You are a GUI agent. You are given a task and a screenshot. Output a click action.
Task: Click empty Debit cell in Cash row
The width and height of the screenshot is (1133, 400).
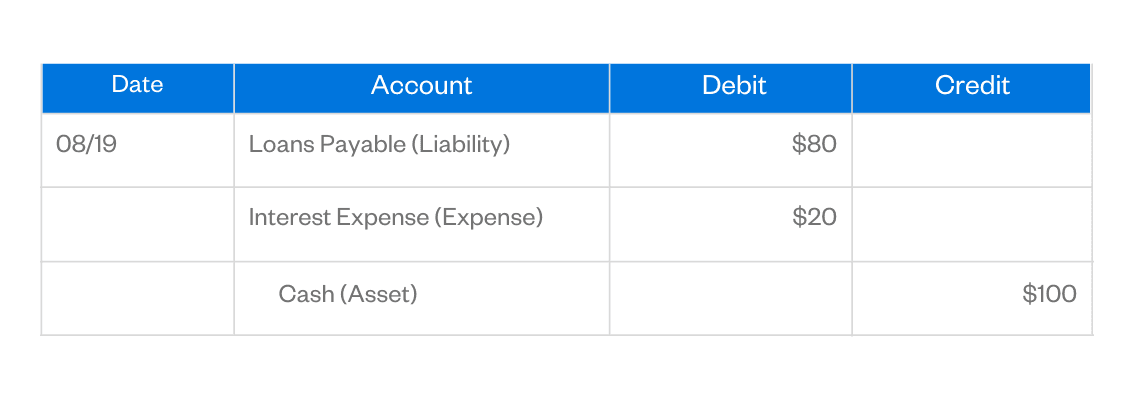[x=730, y=298]
